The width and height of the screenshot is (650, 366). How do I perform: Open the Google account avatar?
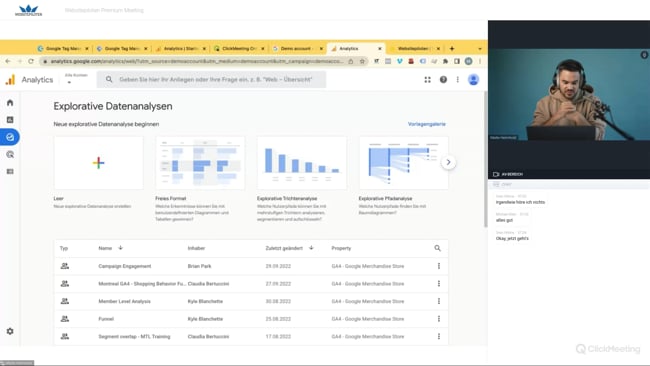[473, 80]
